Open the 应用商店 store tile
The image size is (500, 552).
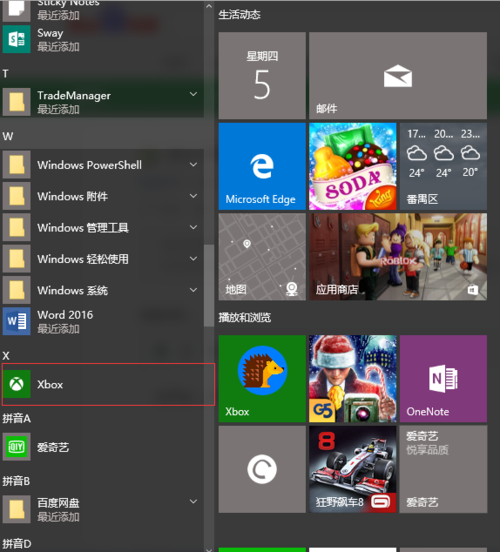click(x=398, y=257)
